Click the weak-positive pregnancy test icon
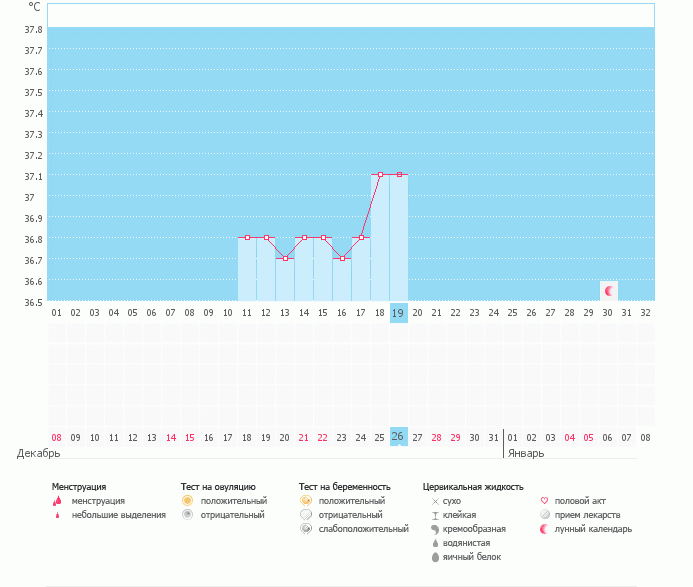Image resolution: width=693 pixels, height=587 pixels. pos(305,529)
